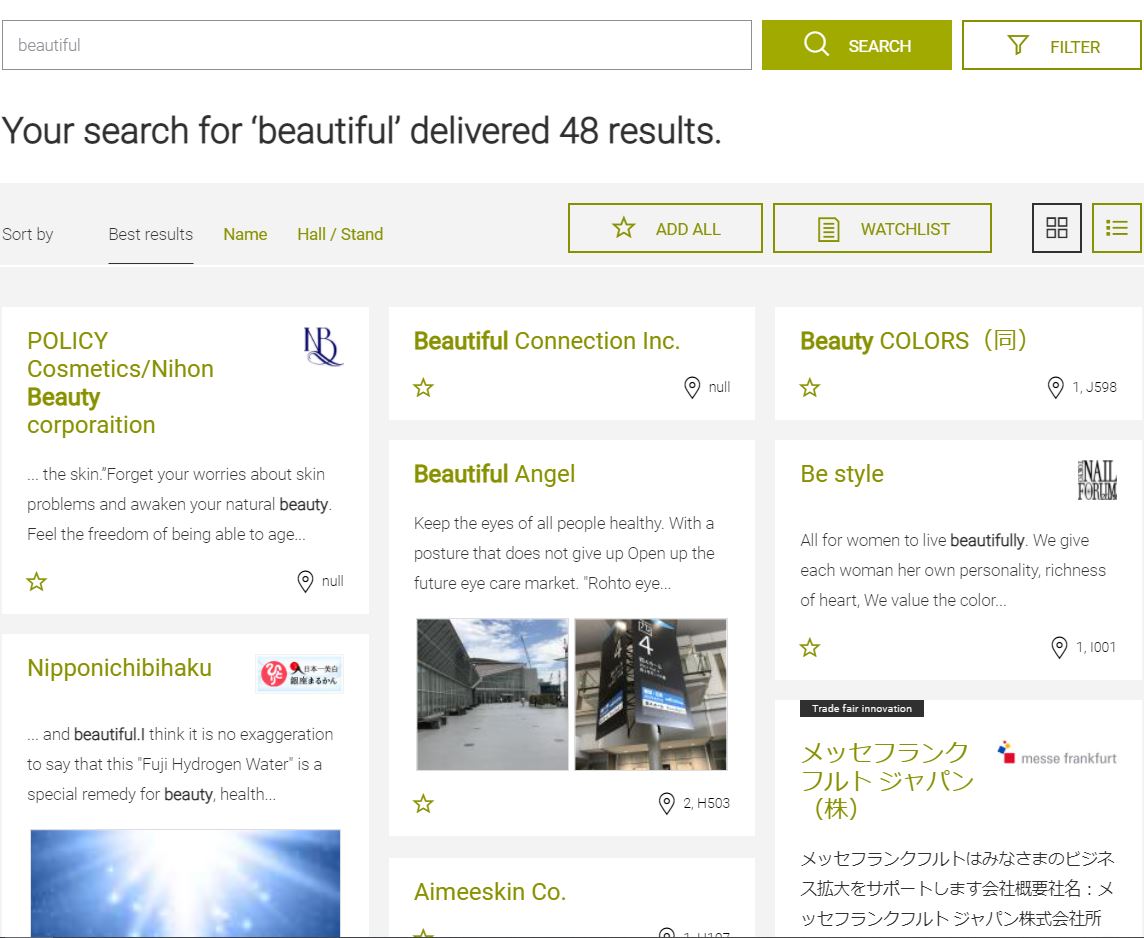1144x938 pixels.
Task: Star the Beautiful Angel exhibitor
Action: [x=423, y=804]
